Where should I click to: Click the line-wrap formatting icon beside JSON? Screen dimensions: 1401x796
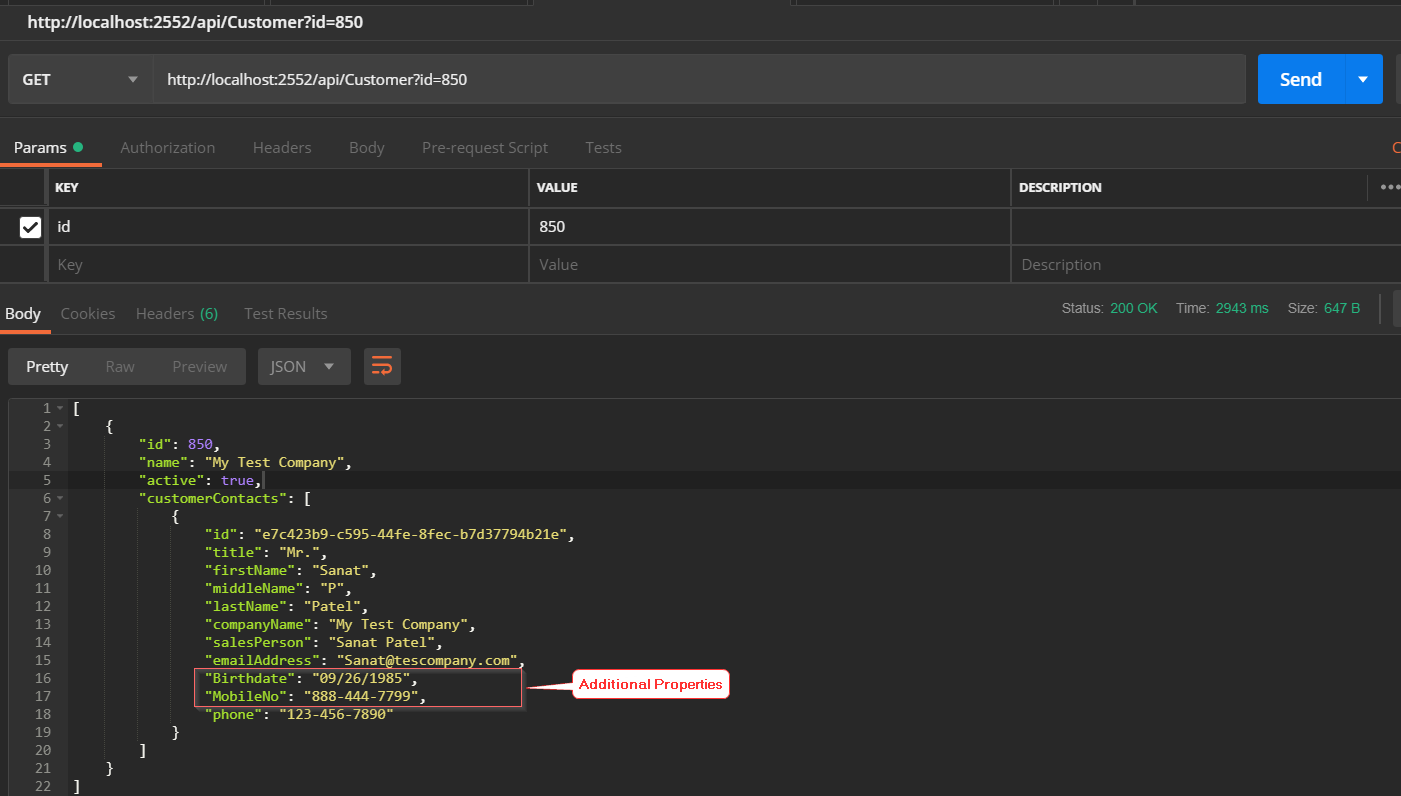click(381, 366)
